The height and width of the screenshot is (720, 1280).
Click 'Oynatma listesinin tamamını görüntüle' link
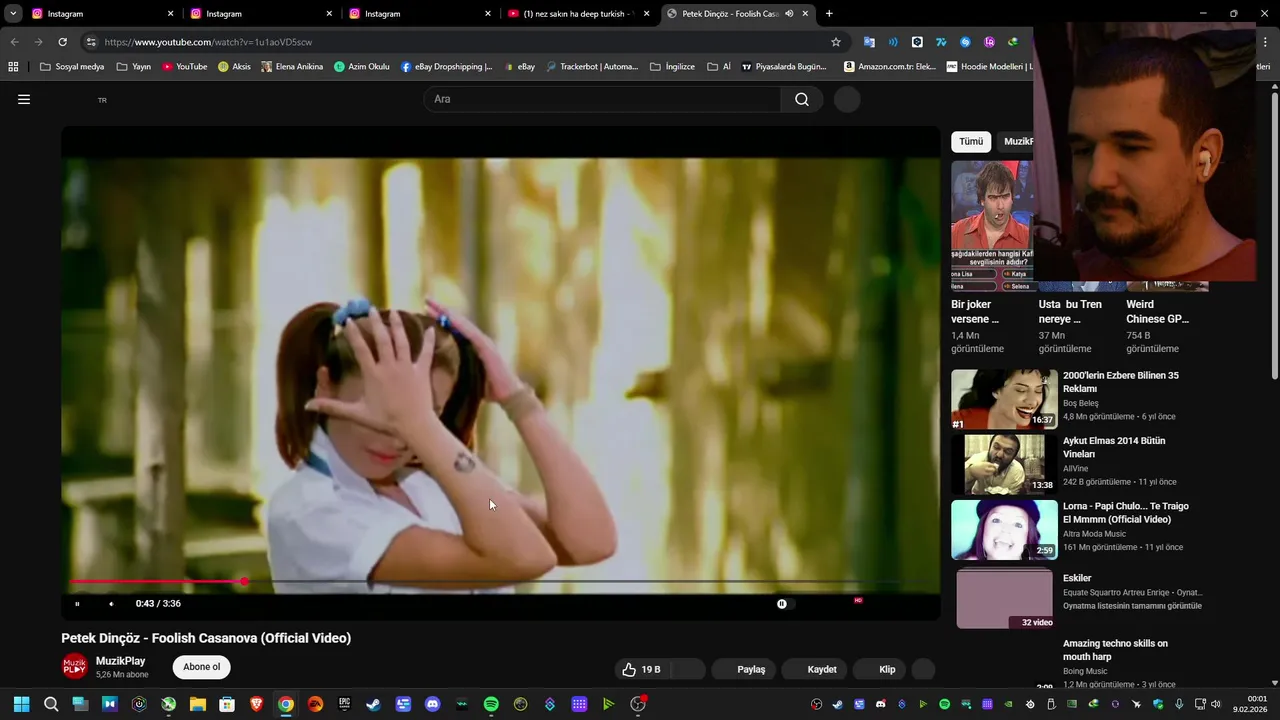(x=1132, y=606)
